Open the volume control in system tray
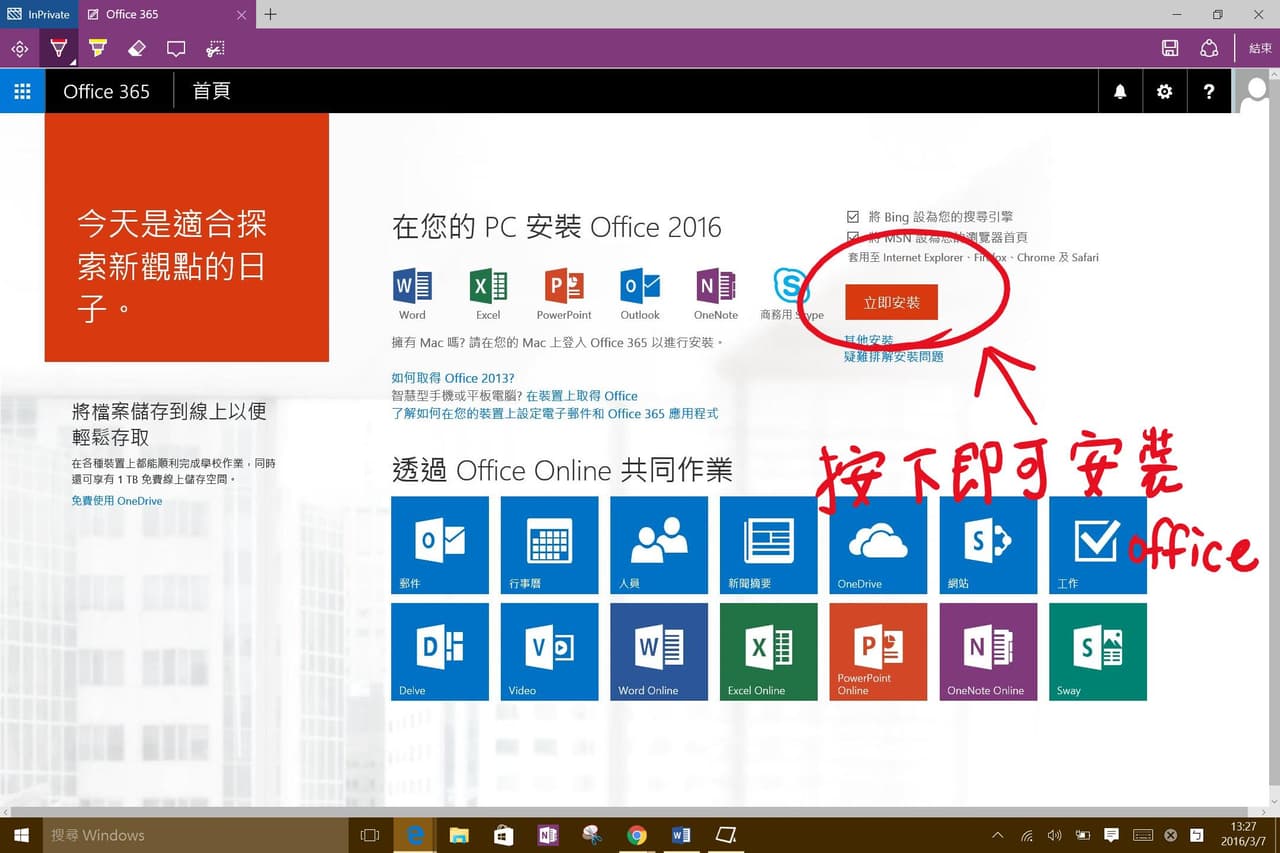The width and height of the screenshot is (1280, 853). [1054, 835]
